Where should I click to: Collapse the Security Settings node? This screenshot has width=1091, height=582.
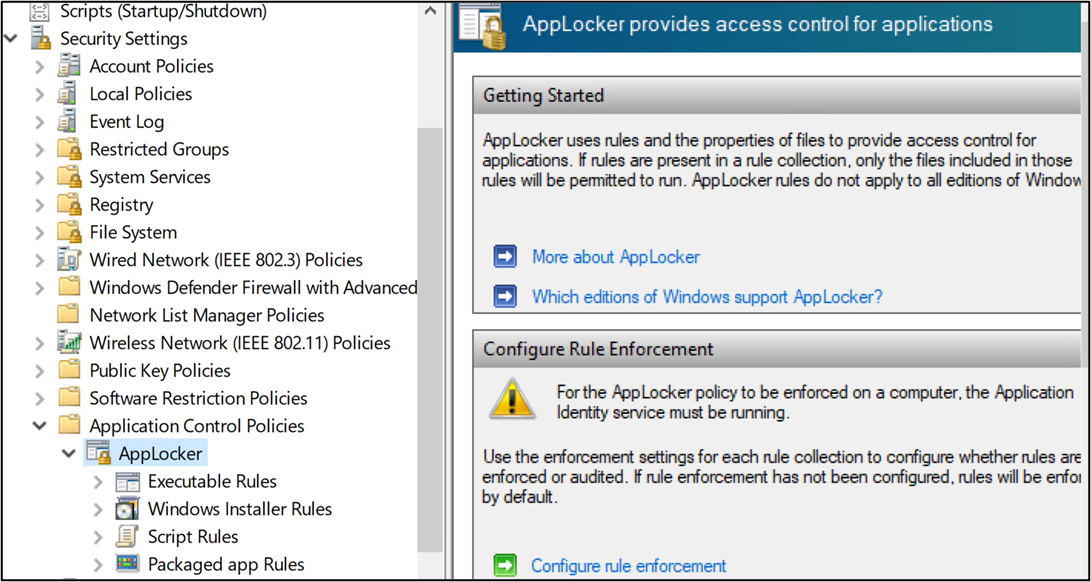point(10,38)
